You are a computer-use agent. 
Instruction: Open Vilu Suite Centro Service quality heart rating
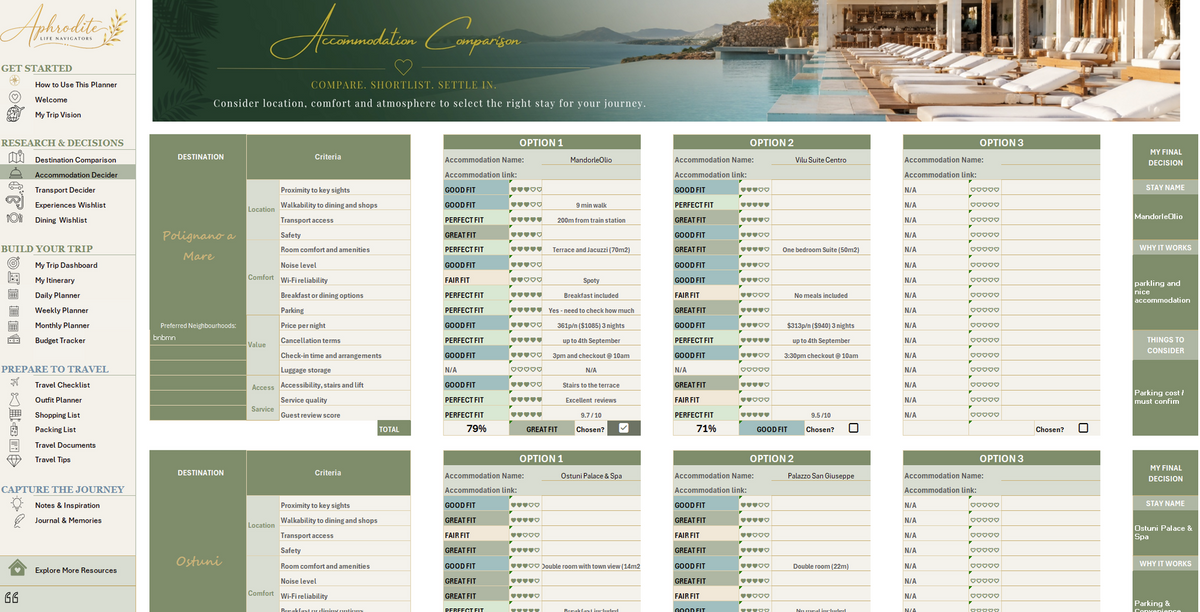(755, 399)
